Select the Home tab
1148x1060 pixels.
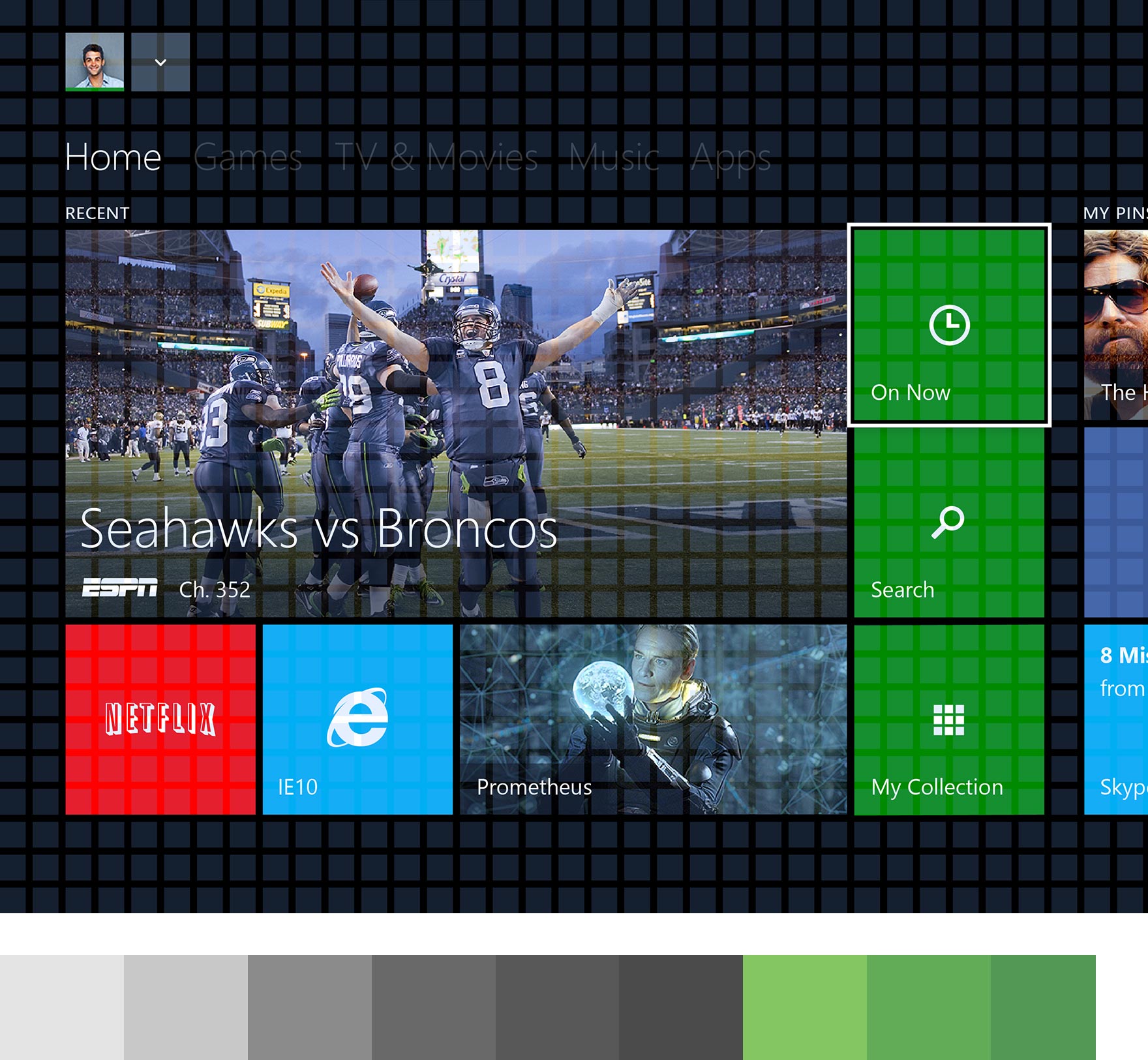[x=113, y=158]
